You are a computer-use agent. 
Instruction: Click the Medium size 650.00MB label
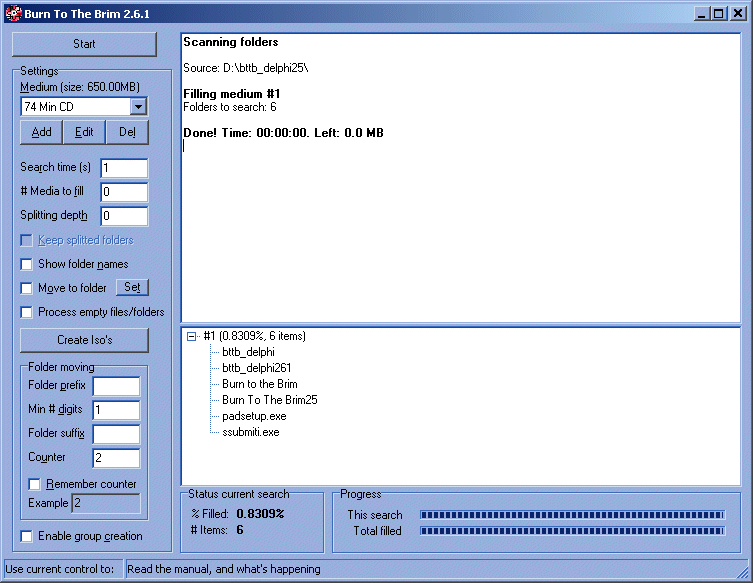[80, 87]
